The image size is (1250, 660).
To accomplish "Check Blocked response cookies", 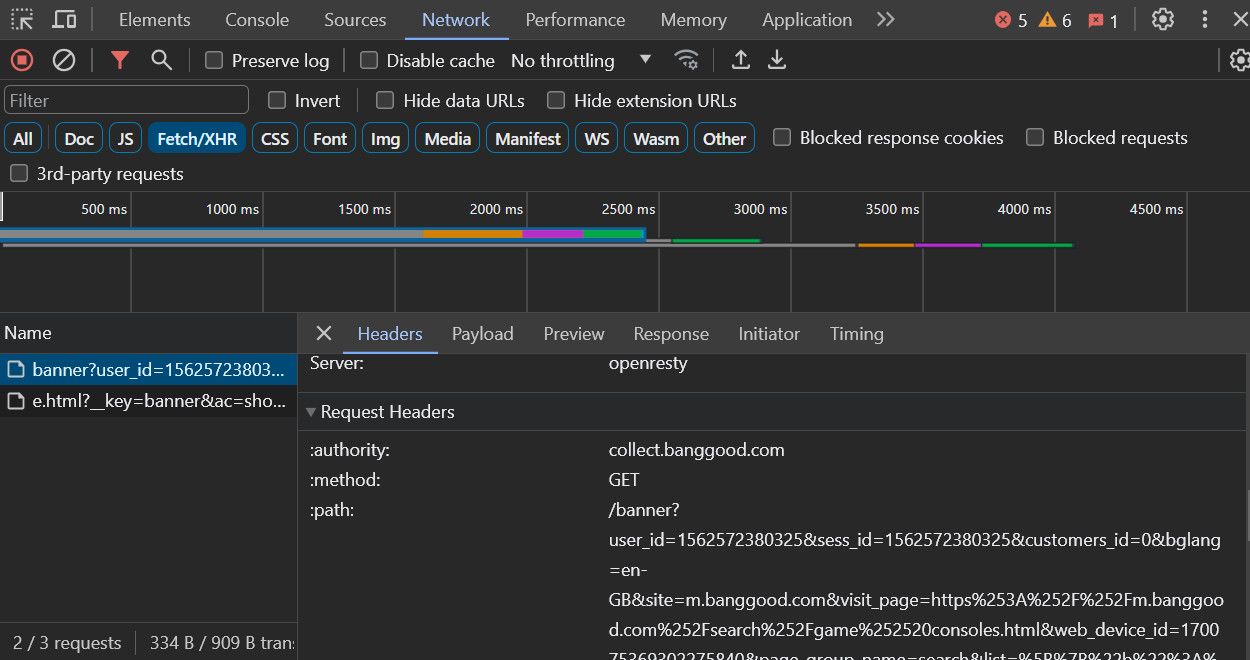I will tap(782, 137).
